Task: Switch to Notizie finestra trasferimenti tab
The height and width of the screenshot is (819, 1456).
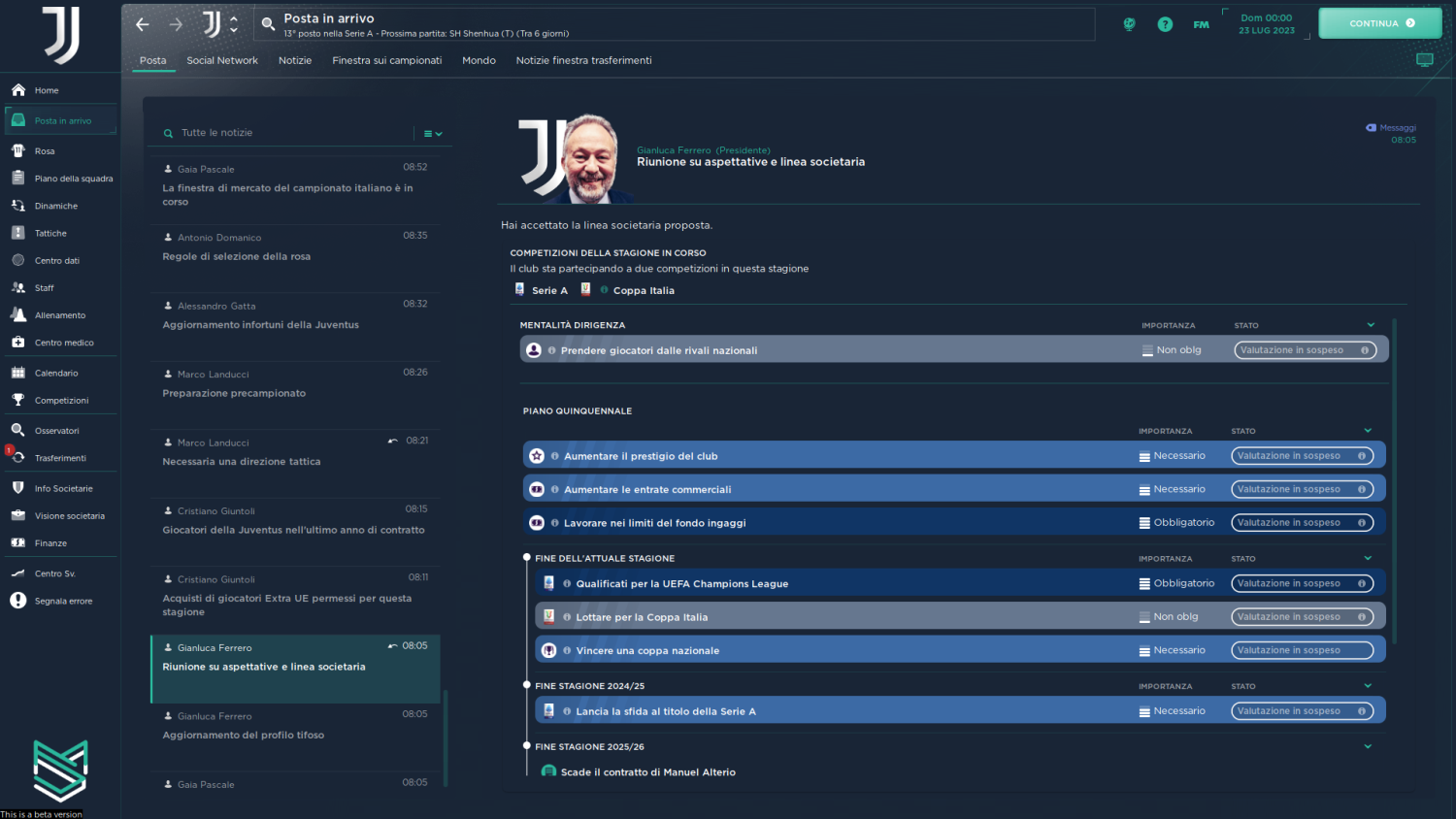Action: click(583, 60)
